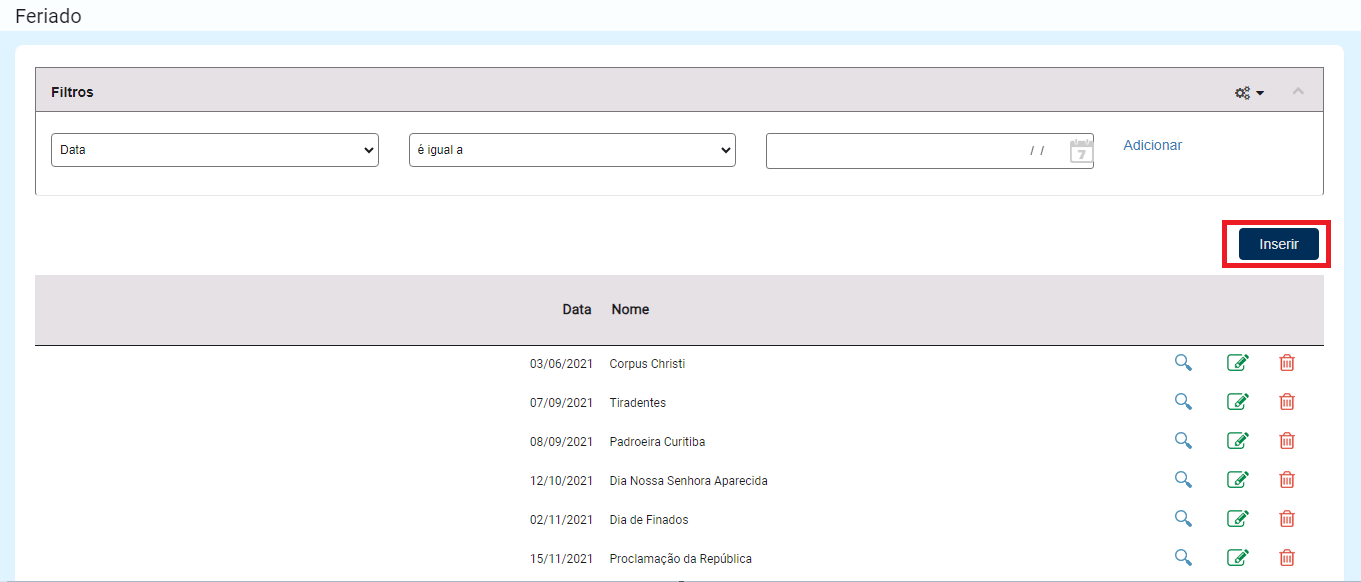Viewport: 1361px width, 582px height.
Task: Select the date 08/09/2021
Action: 562,442
